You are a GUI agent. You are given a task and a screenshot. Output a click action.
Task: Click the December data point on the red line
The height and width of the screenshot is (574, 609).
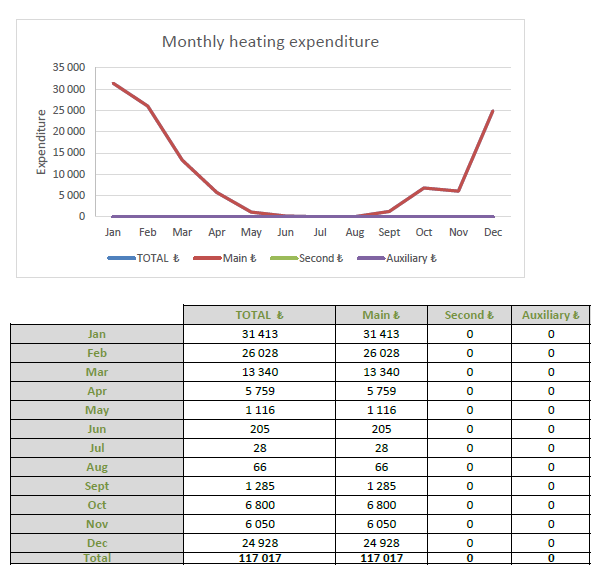point(493,110)
